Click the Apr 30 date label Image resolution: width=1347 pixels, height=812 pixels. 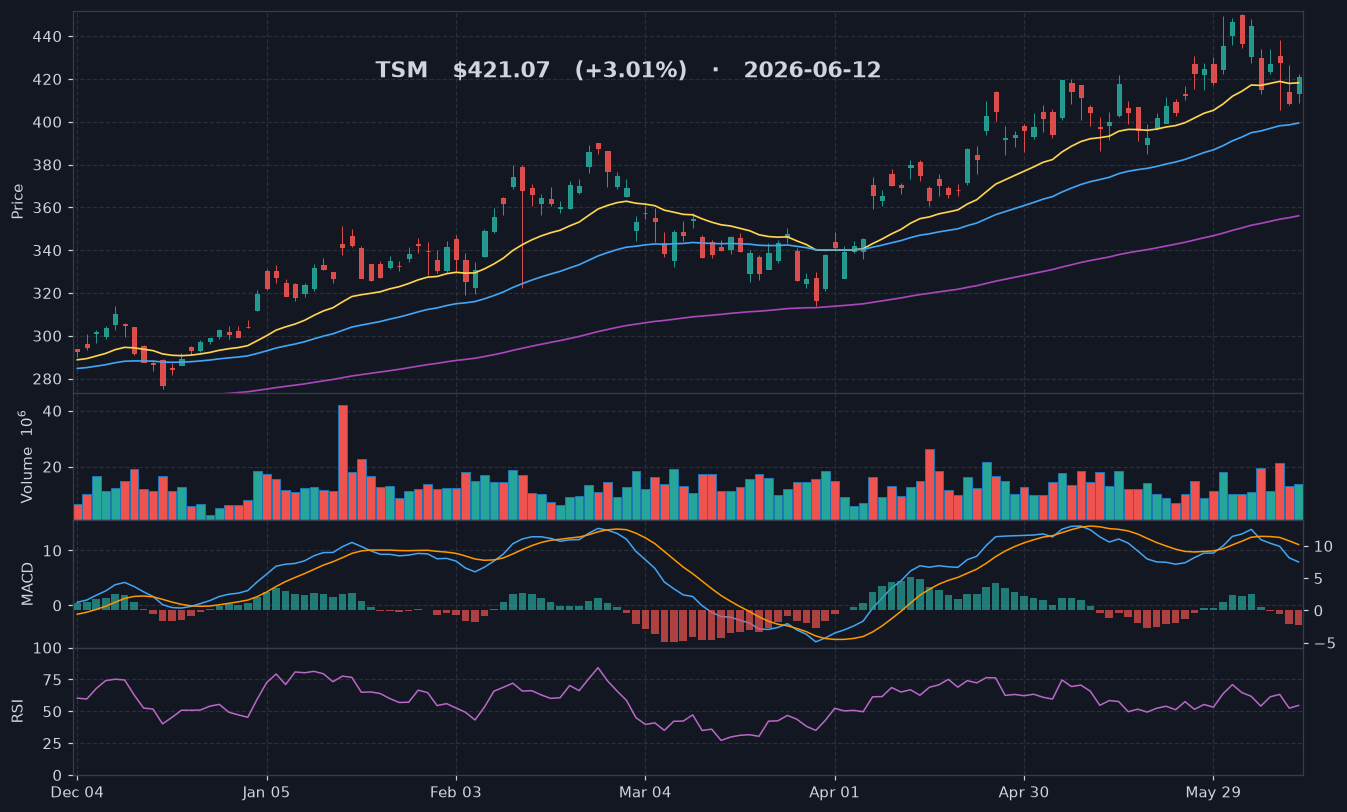1025,793
